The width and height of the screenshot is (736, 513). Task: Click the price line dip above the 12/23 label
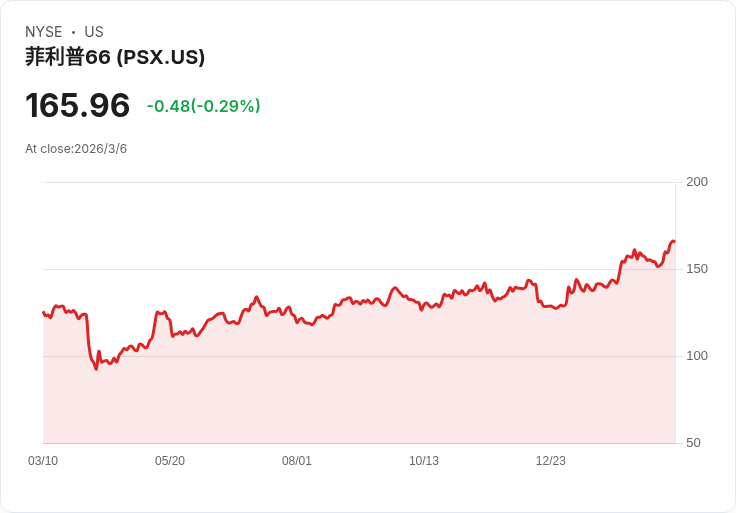coord(551,307)
